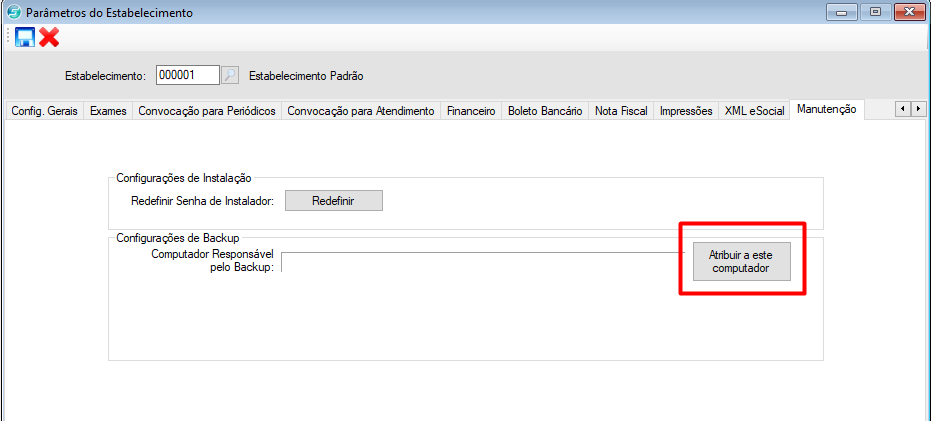Open the Financeiro tab
Image resolution: width=931 pixels, height=421 pixels.
[x=471, y=111]
